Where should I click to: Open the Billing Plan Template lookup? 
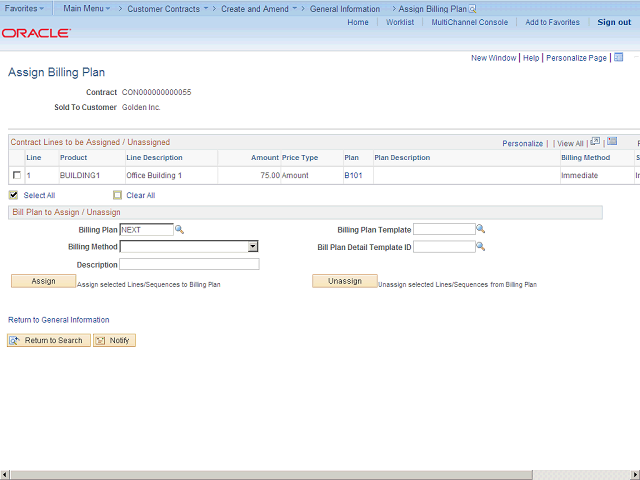(x=481, y=229)
